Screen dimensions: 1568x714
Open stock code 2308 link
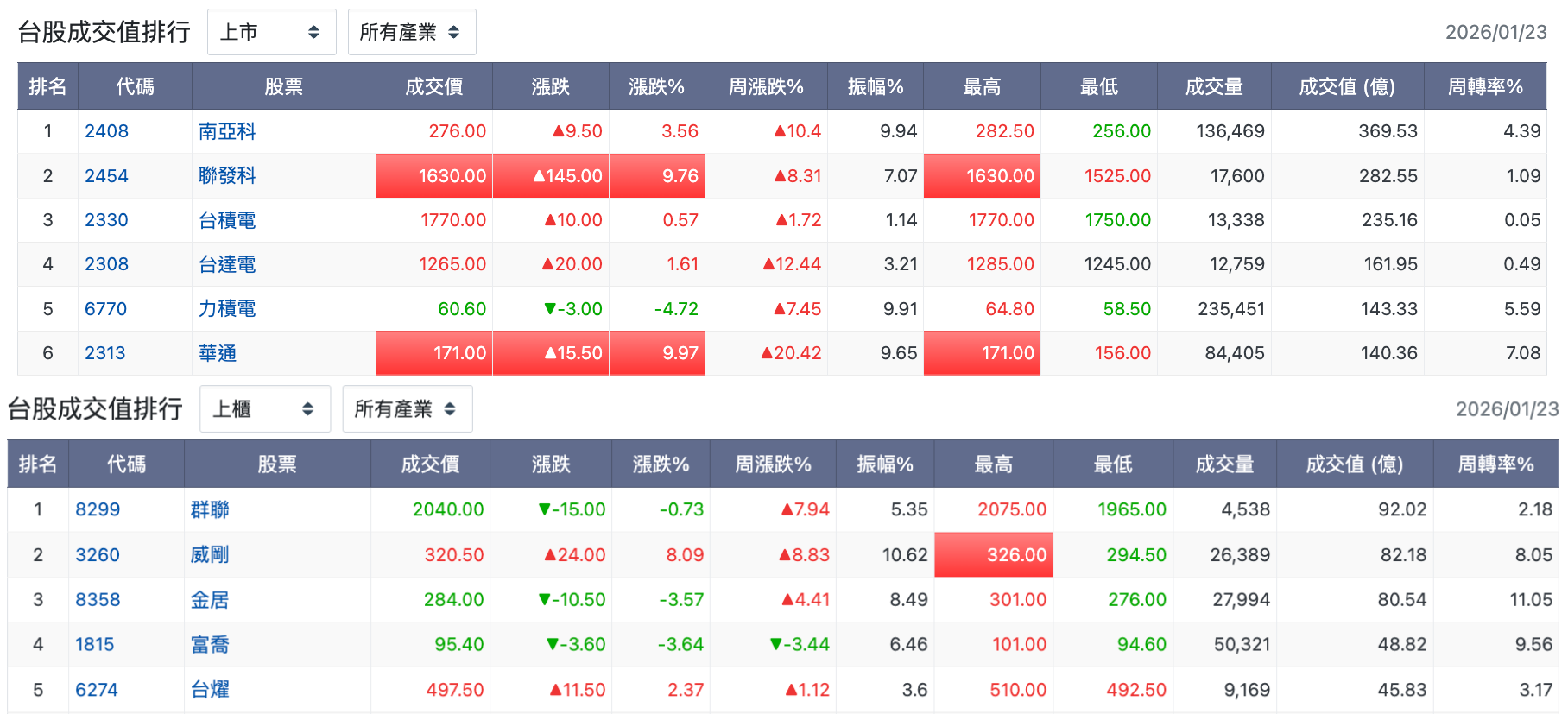point(106,264)
